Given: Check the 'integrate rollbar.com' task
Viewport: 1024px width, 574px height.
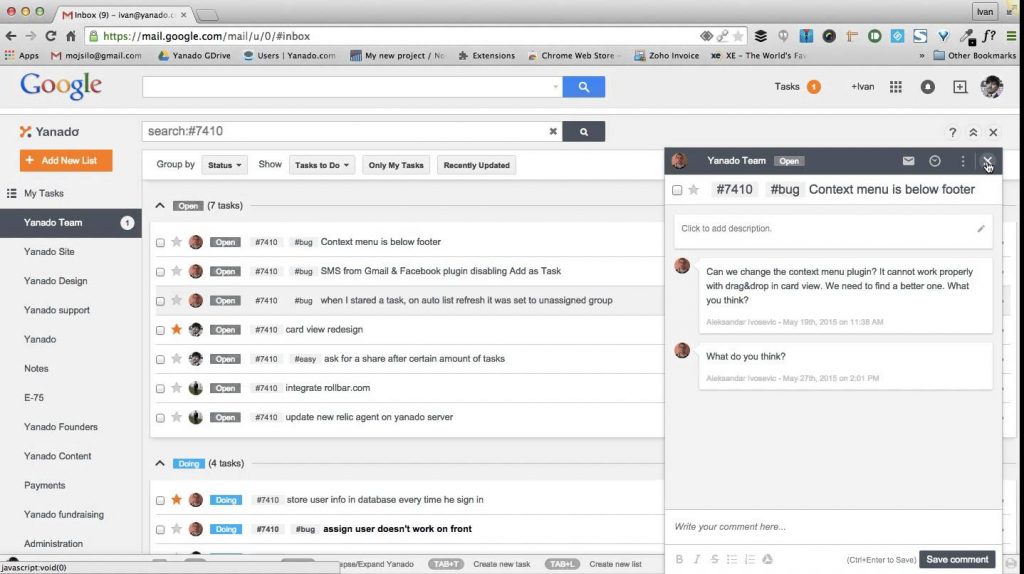Looking at the screenshot, I should [x=160, y=389].
